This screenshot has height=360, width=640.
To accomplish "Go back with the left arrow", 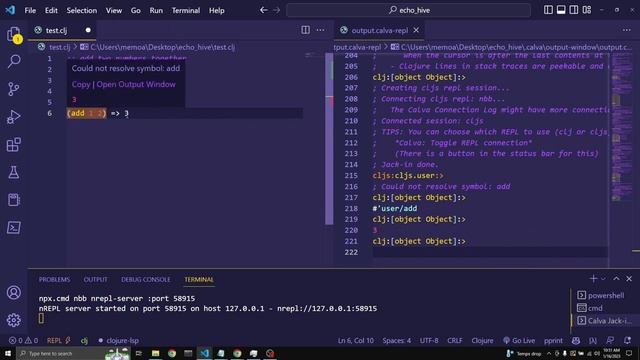I will (x=264, y=10).
